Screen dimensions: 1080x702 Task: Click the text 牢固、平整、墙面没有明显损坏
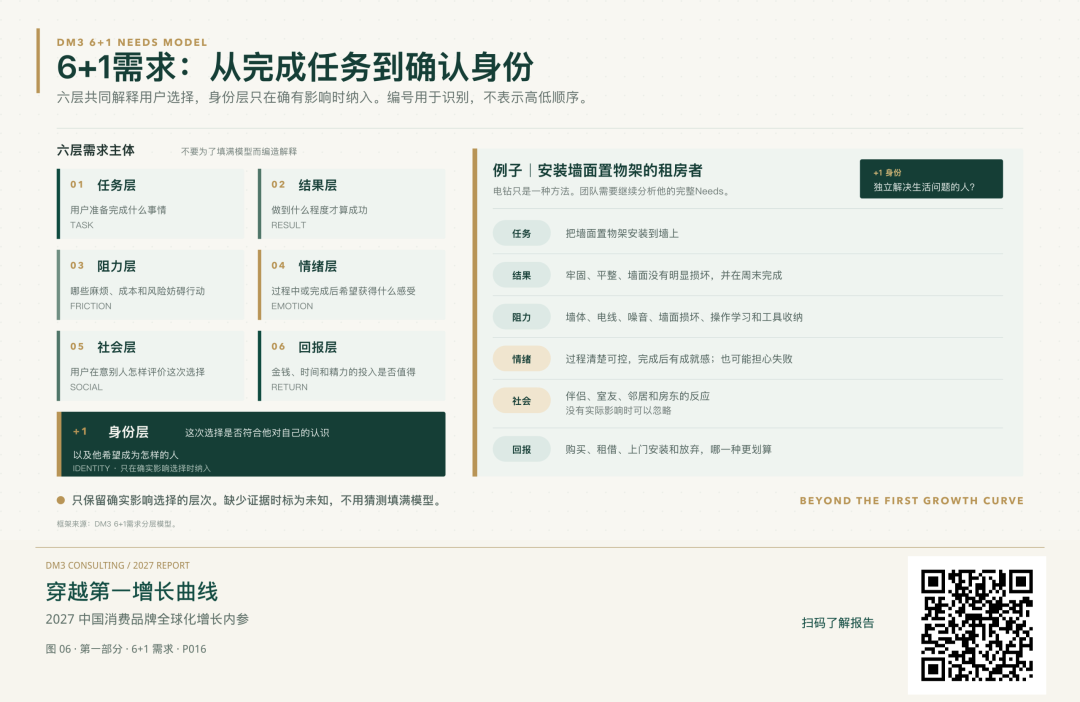640,276
